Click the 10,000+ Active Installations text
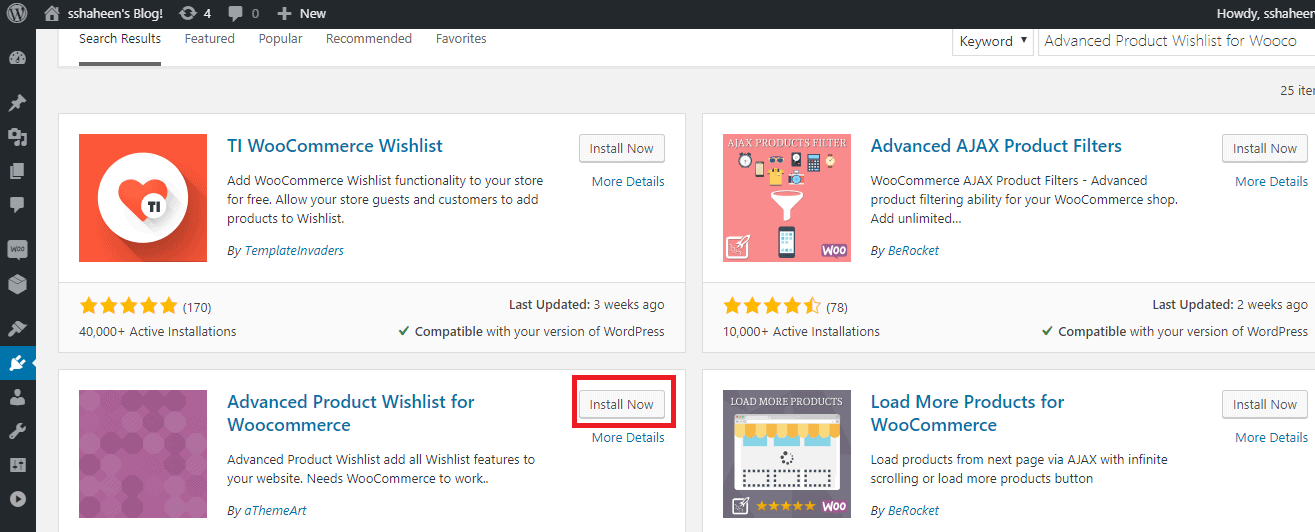The image size is (1315, 532). tap(801, 331)
